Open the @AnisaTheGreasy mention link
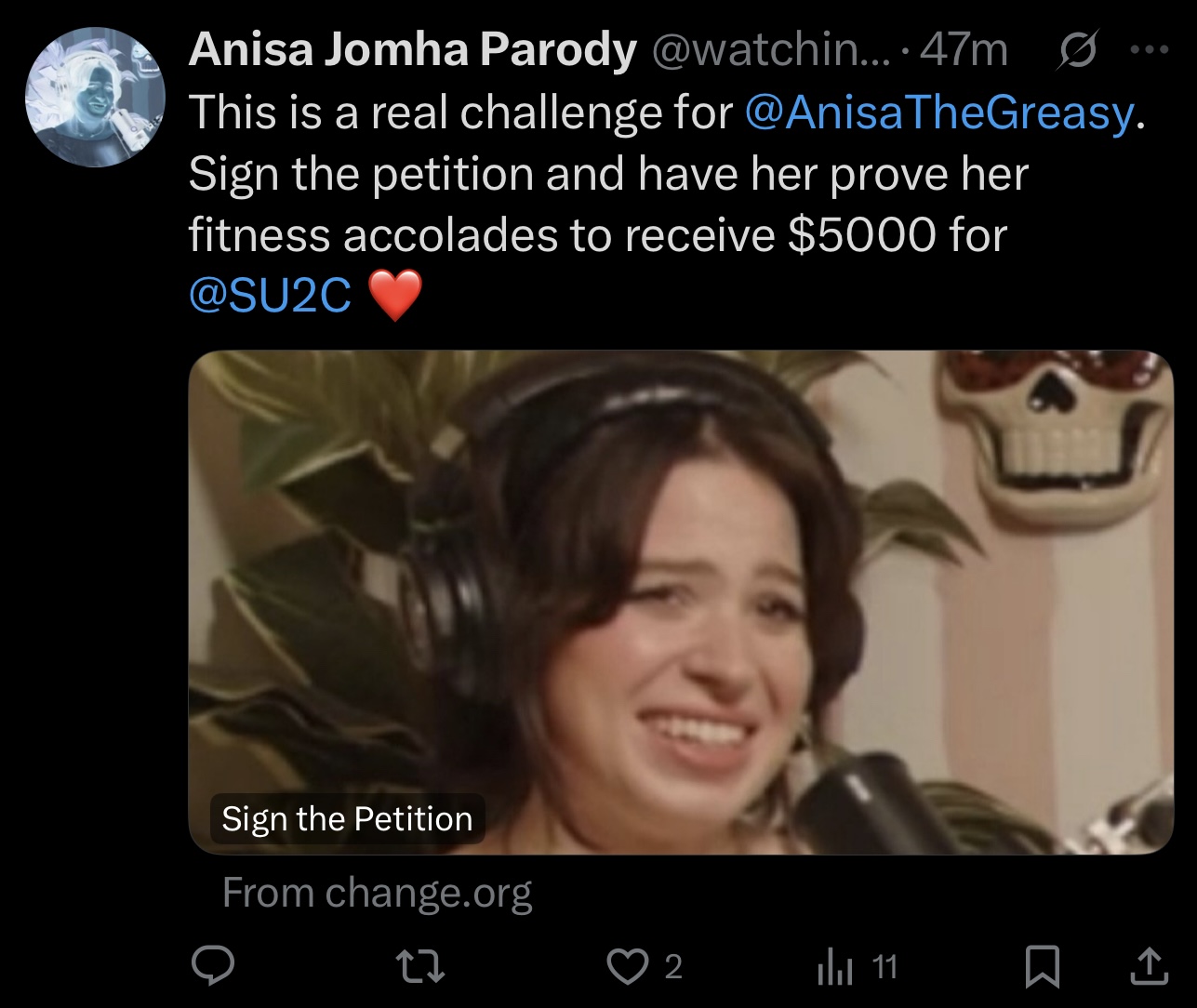This screenshot has width=1197, height=1008. click(939, 113)
